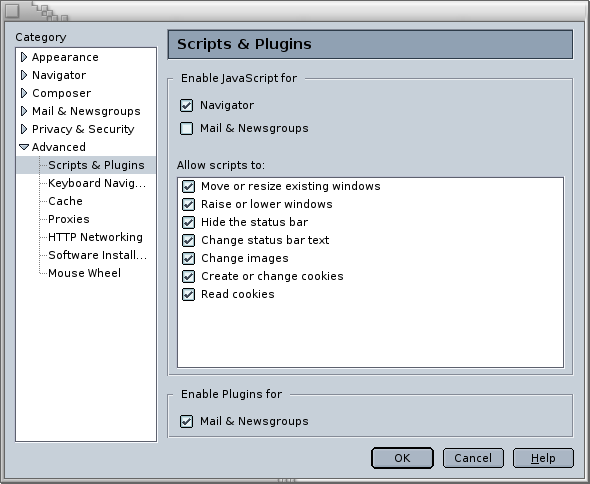The width and height of the screenshot is (590, 484).
Task: Expand the Privacy & Security category
Action: [24, 129]
